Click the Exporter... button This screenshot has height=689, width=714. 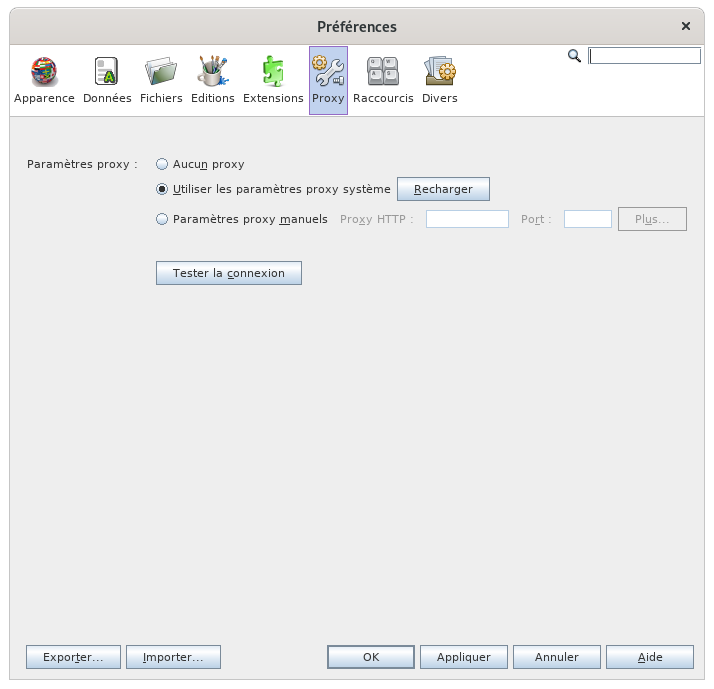click(73, 657)
